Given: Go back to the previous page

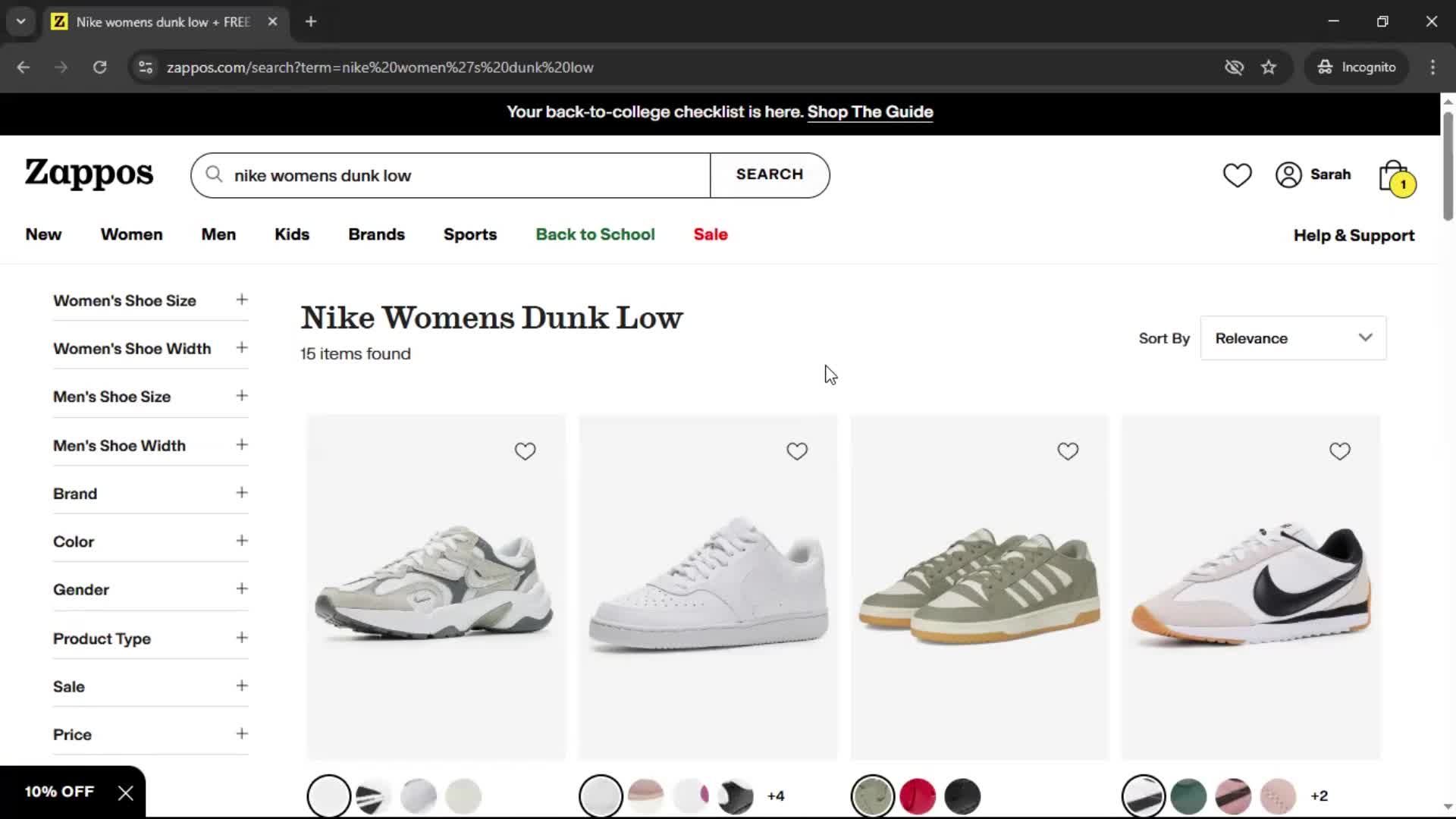Looking at the screenshot, I should coord(24,67).
